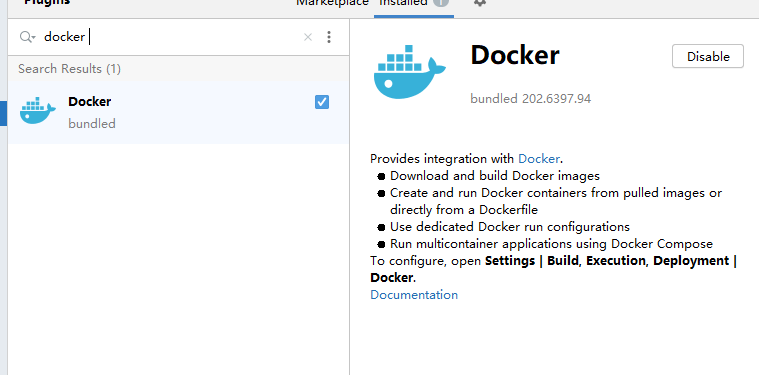This screenshot has height=375, width=759.
Task: Open the search options three-dot menu
Action: pos(329,37)
